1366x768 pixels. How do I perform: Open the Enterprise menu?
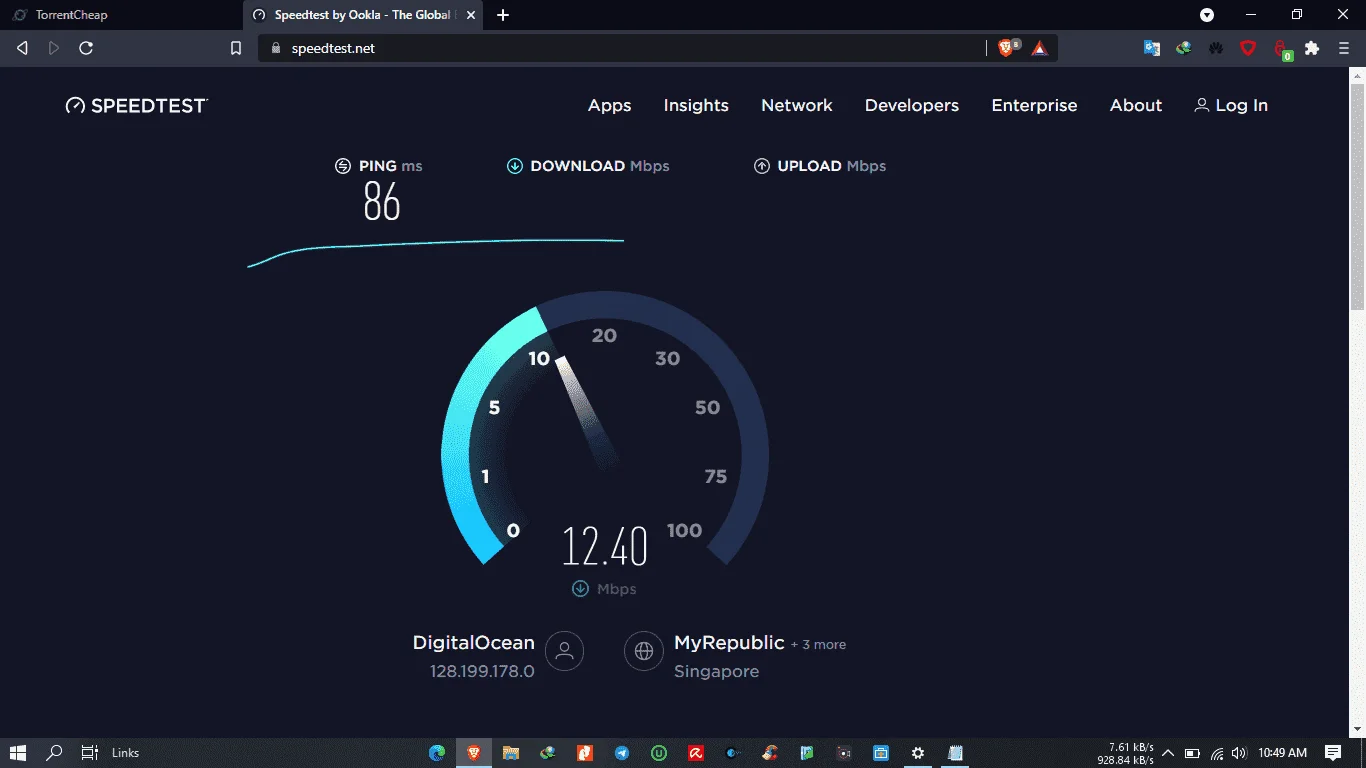point(1034,105)
